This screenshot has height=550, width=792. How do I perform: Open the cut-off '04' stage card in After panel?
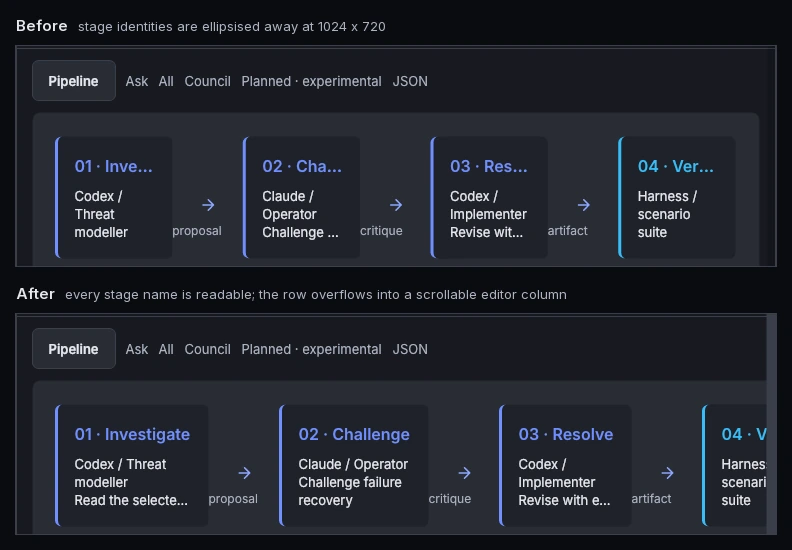(x=734, y=466)
